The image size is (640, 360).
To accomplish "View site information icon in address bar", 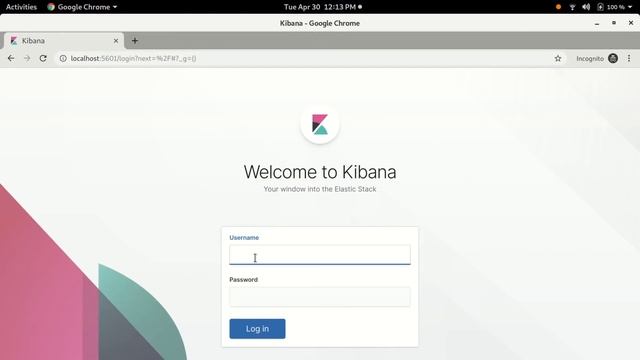I will (x=63, y=58).
